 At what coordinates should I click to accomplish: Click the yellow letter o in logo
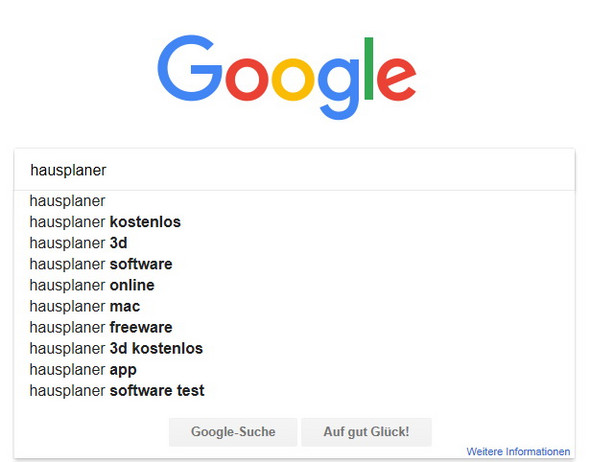[x=293, y=80]
